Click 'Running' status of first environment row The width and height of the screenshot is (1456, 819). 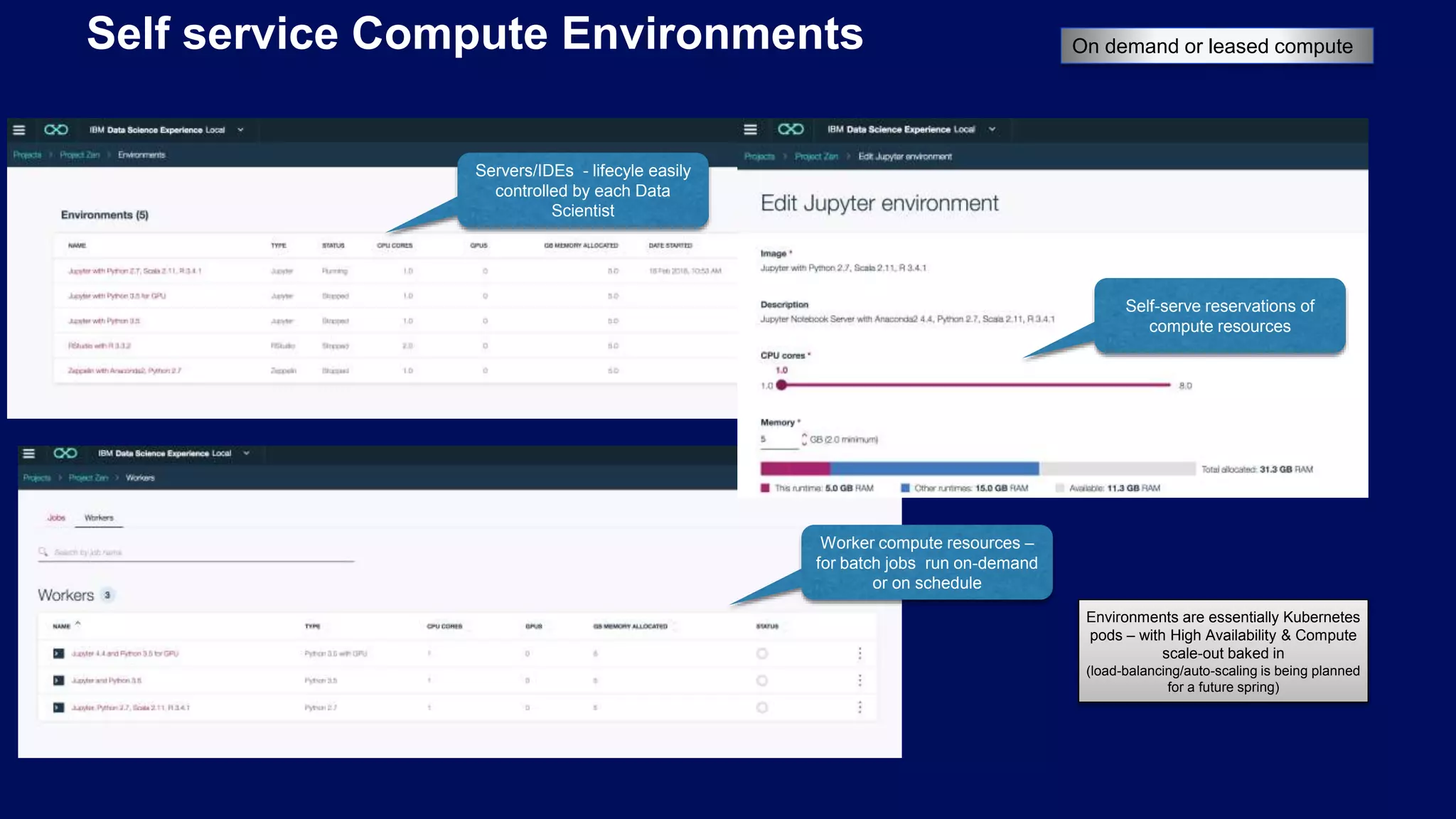coord(335,271)
